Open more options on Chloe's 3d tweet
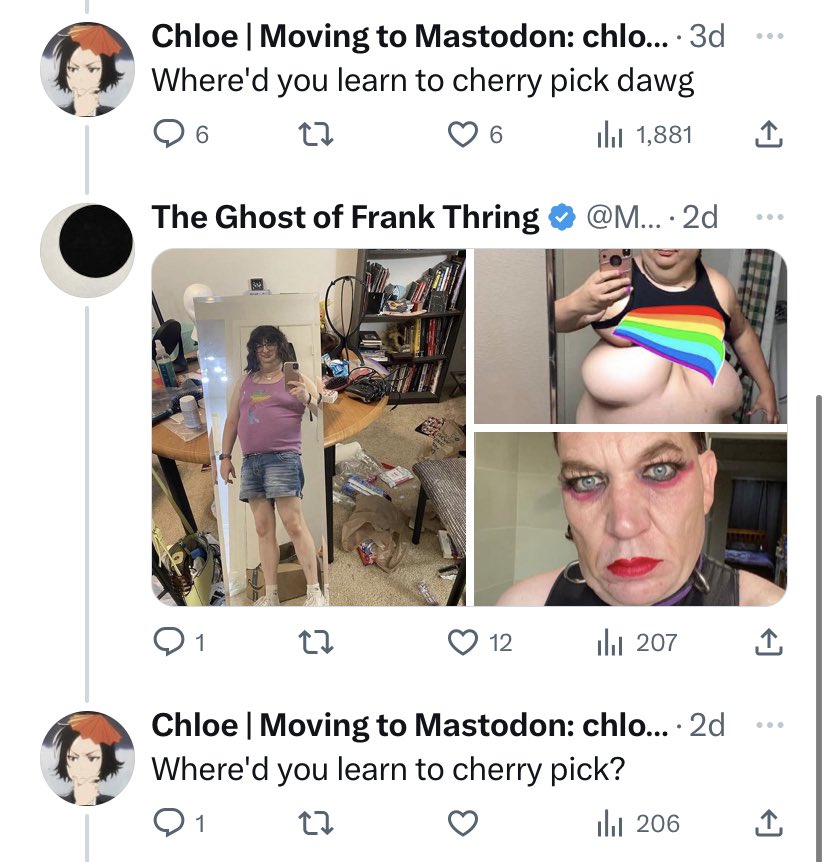Image resolution: width=828 pixels, height=862 pixels. (769, 36)
